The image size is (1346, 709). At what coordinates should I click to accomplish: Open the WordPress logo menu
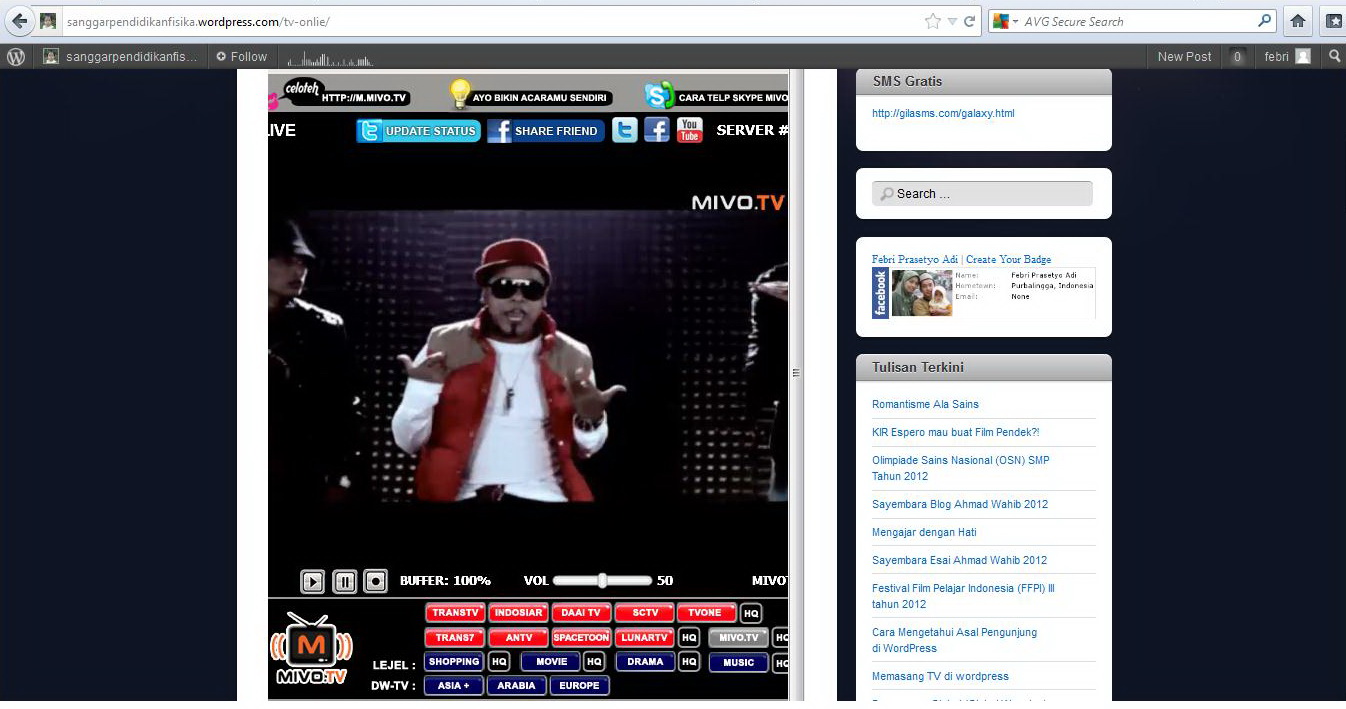tap(15, 57)
